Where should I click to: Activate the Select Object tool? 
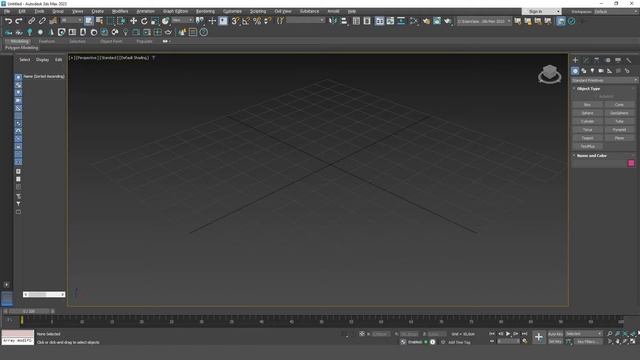89,21
